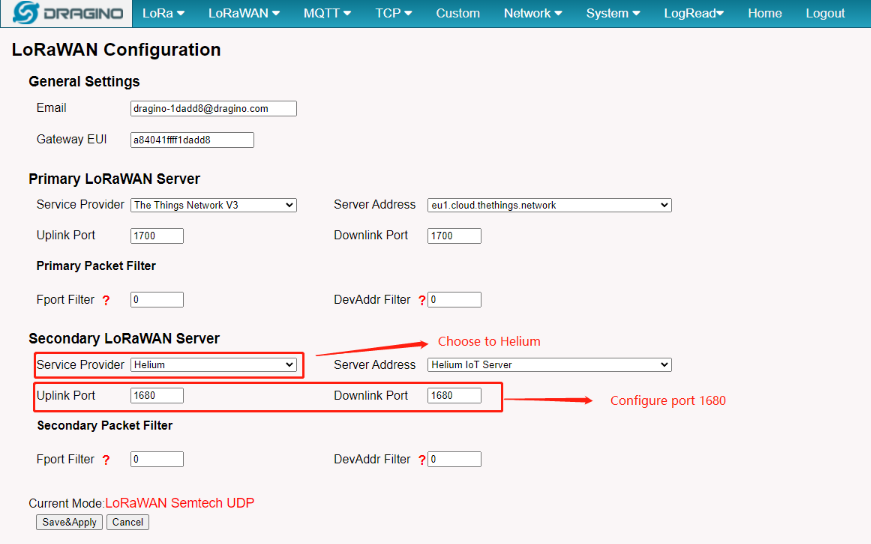Open Secondary Server Address Helium IoT dropdown
This screenshot has height=544, width=871.
pos(549,365)
